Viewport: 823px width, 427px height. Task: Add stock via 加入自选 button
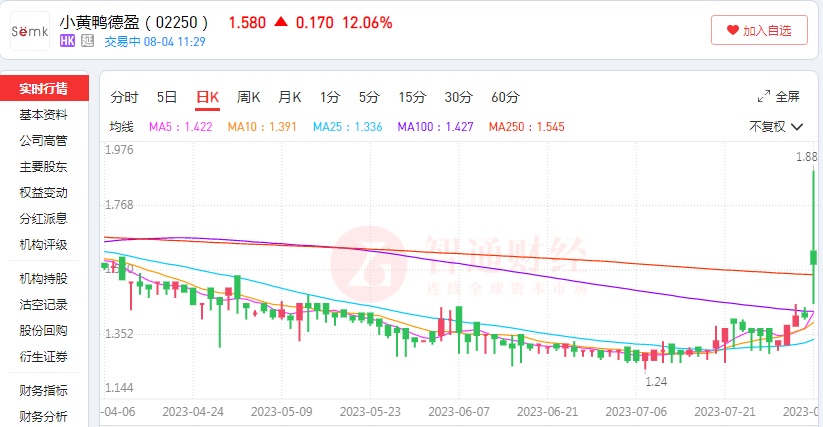(x=759, y=30)
